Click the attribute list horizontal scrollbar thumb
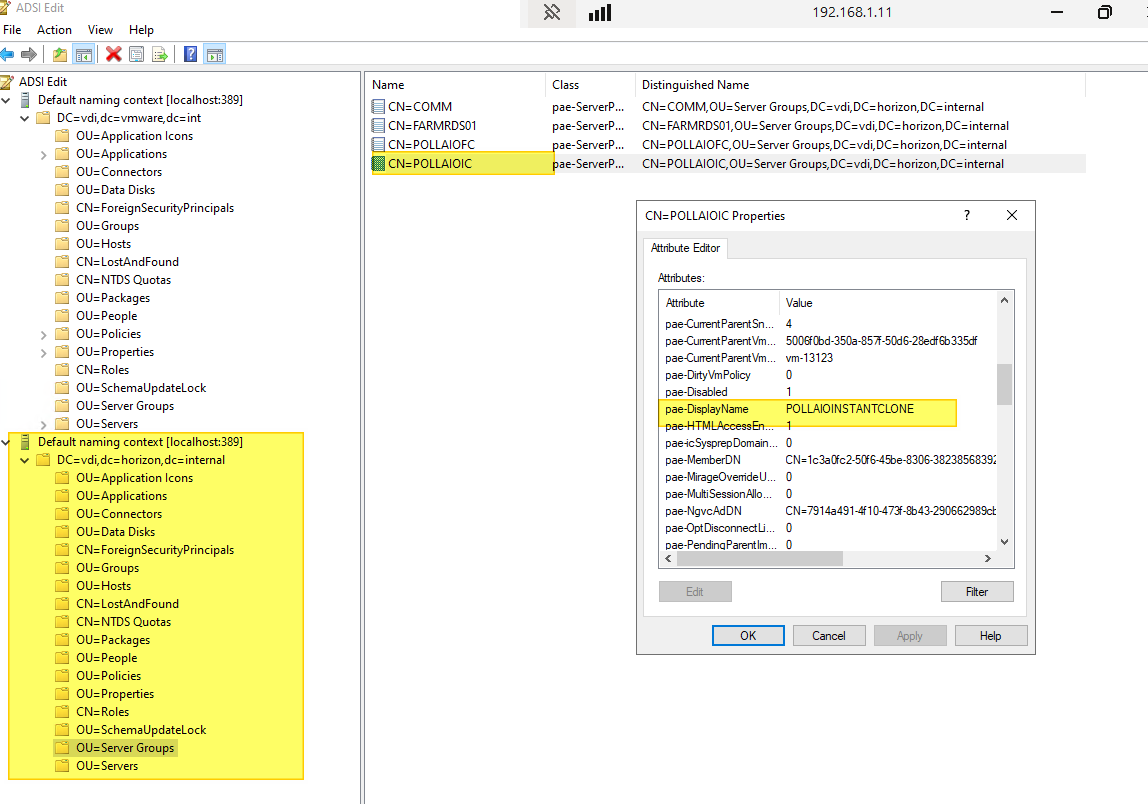The height and width of the screenshot is (804, 1148). pos(760,559)
